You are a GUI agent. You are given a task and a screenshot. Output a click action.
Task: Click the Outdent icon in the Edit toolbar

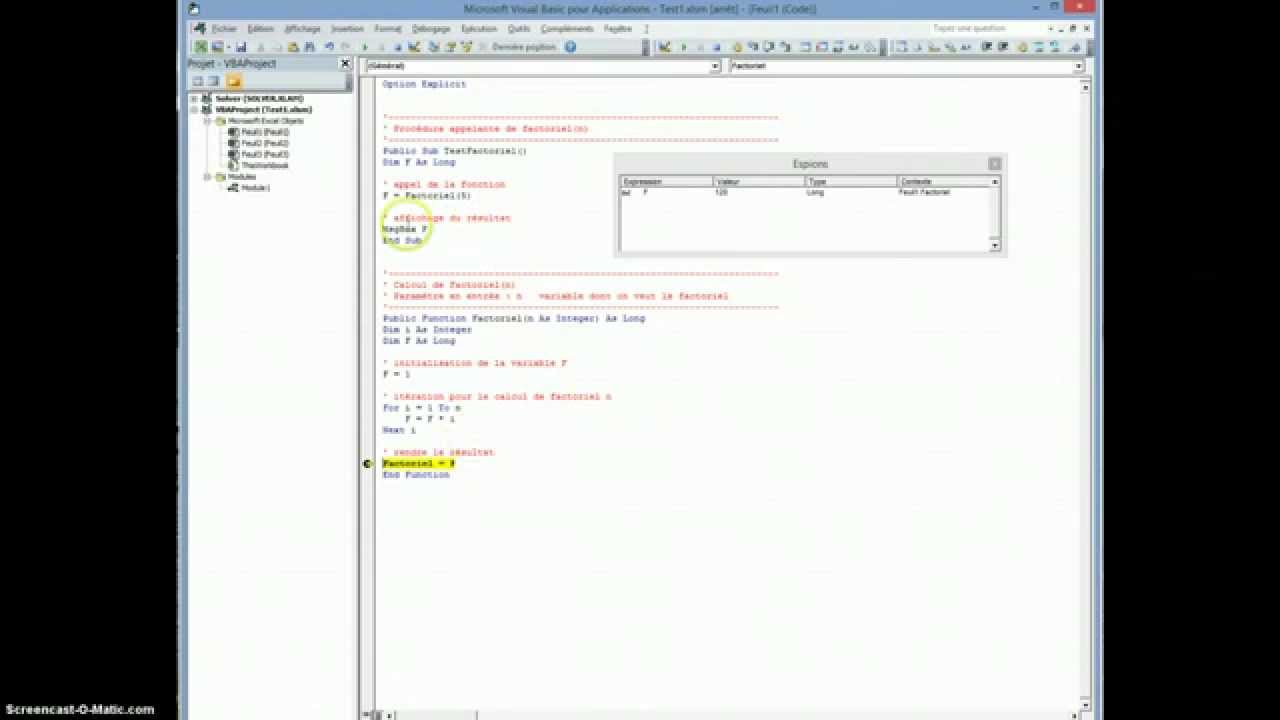click(x=1002, y=47)
